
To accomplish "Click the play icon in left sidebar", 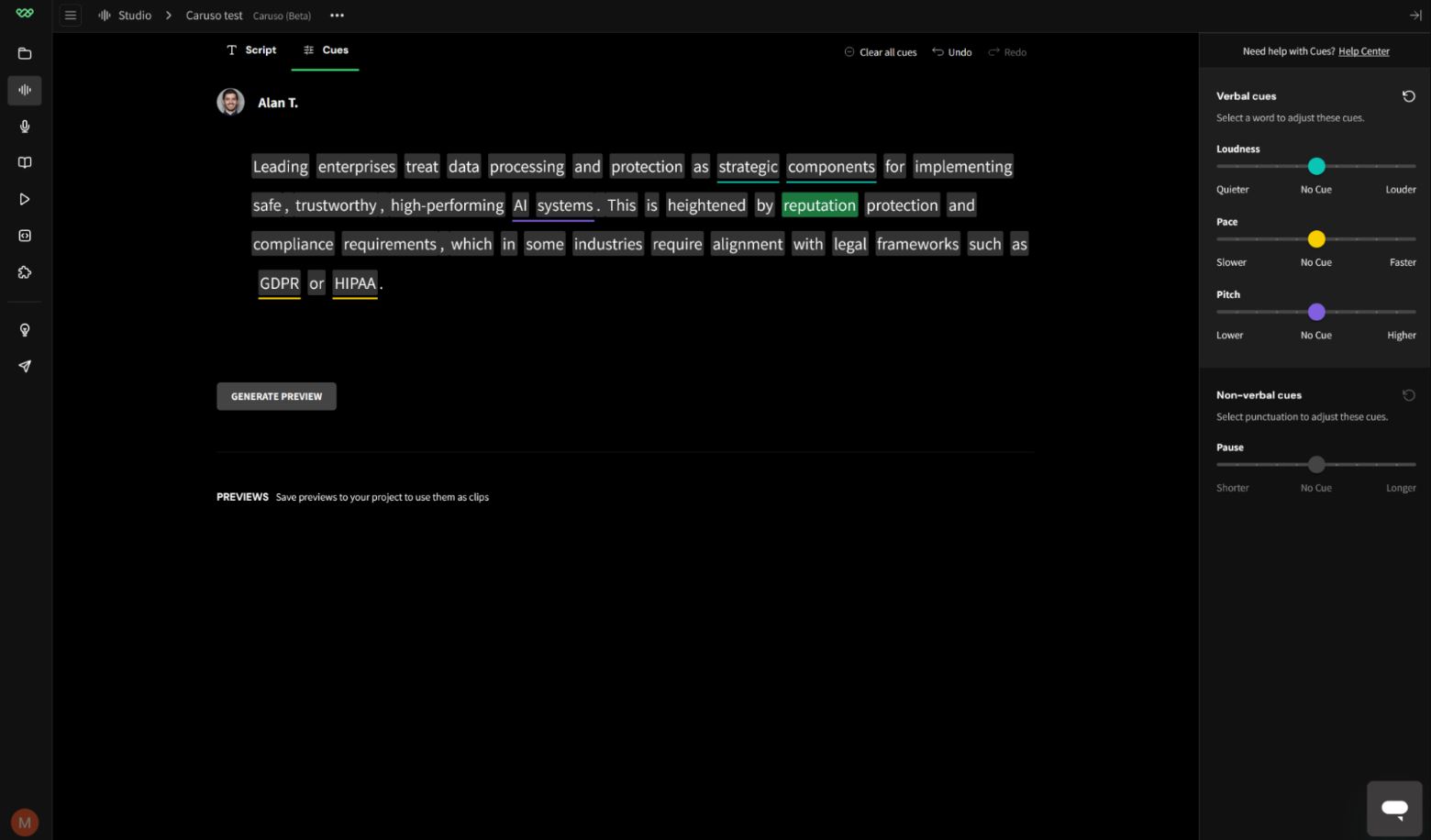I will pyautogui.click(x=25, y=199).
